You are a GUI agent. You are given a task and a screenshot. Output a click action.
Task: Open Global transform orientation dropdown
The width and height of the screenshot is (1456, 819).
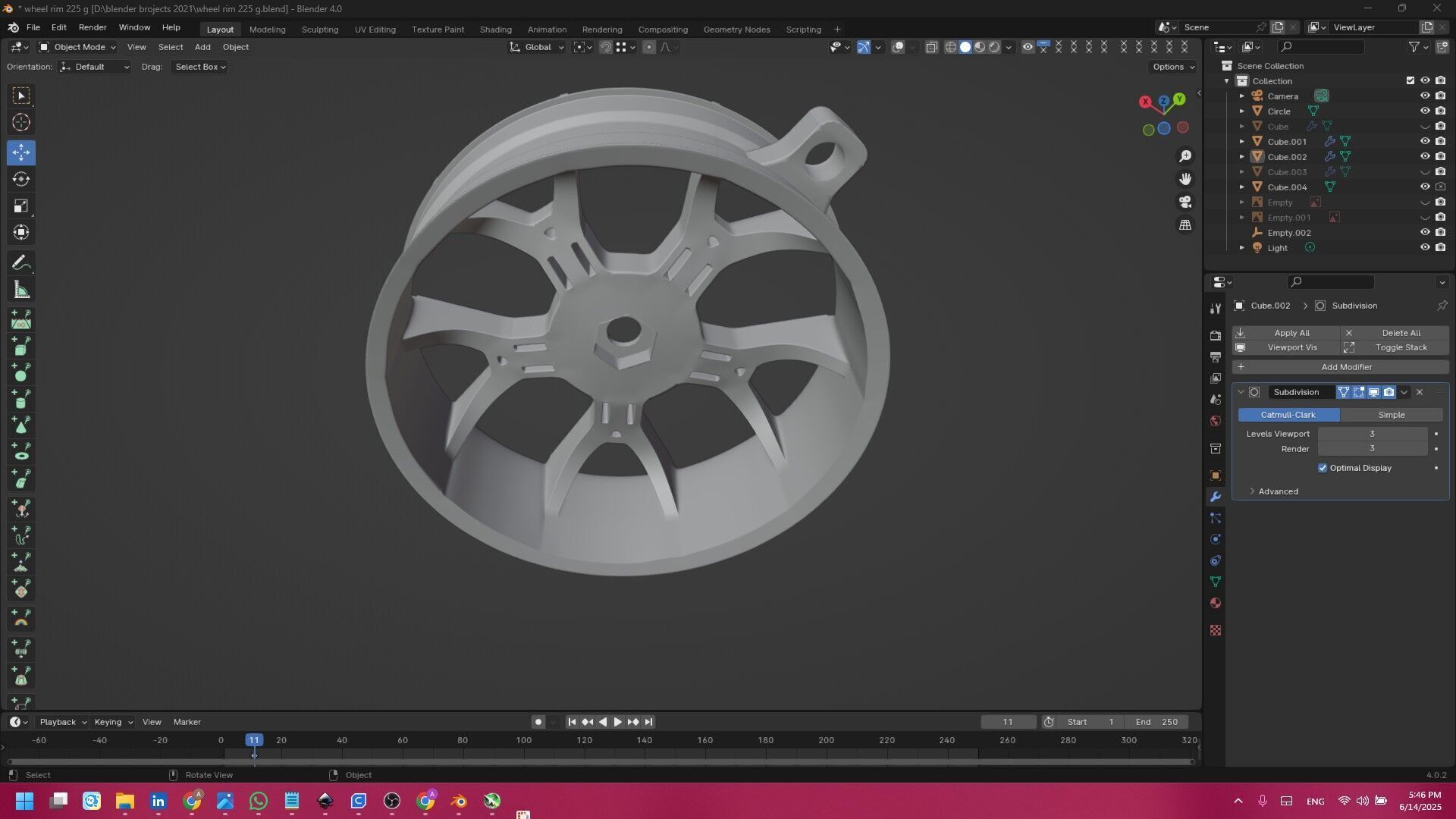coord(537,47)
